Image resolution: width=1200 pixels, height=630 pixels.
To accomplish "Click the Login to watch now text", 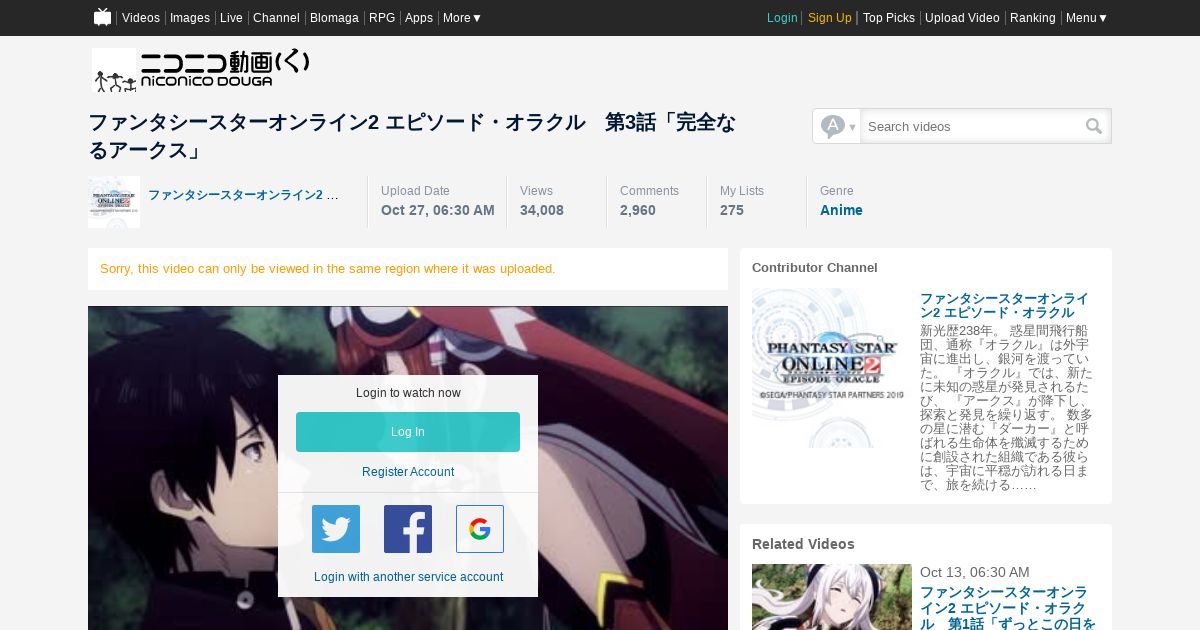I will (408, 393).
